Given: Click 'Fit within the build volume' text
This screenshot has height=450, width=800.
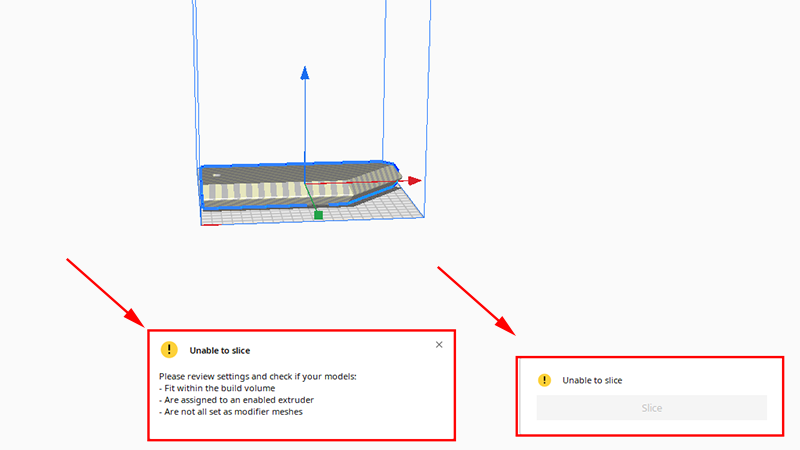Looking at the screenshot, I should [219, 388].
